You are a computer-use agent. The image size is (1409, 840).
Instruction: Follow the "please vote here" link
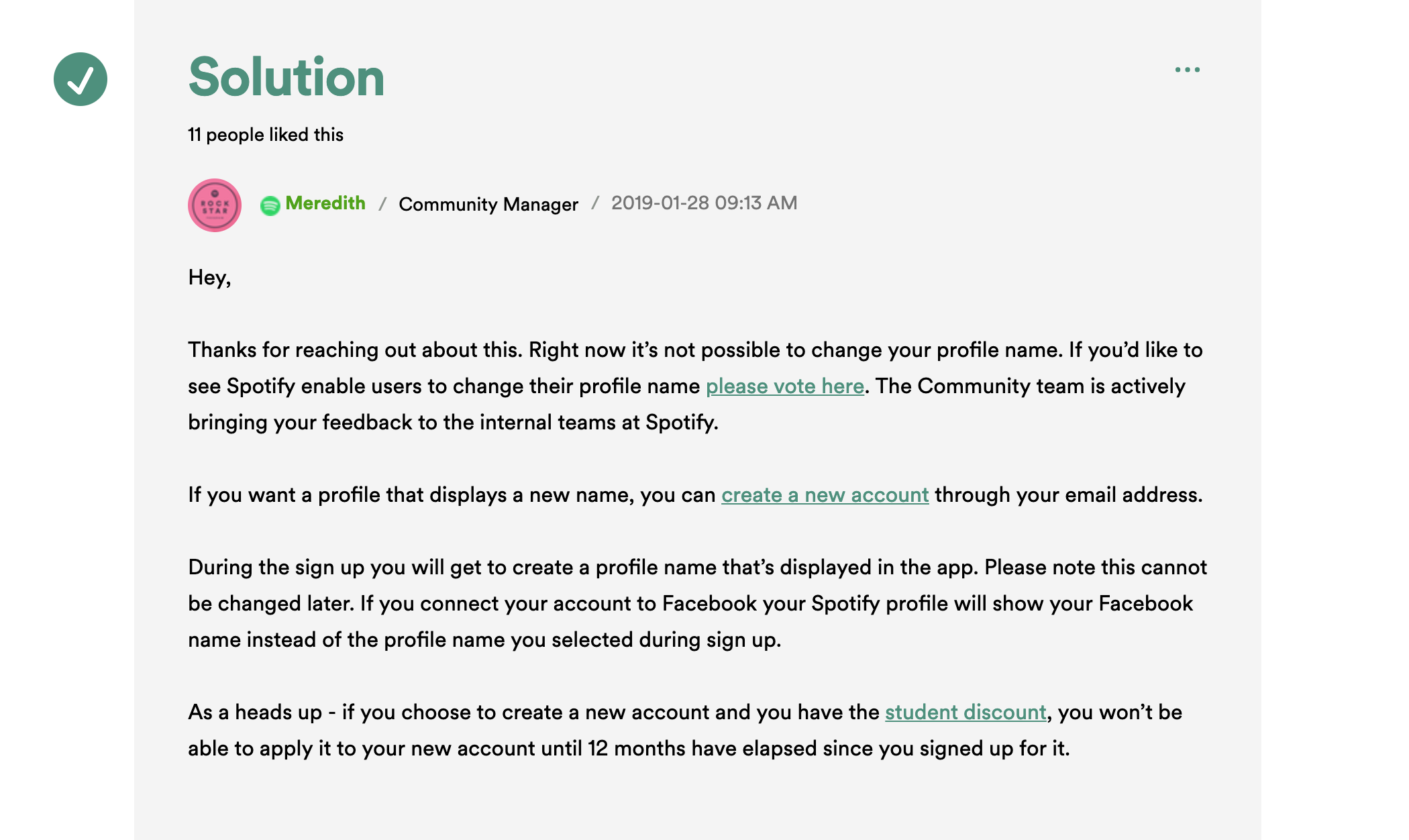784,386
